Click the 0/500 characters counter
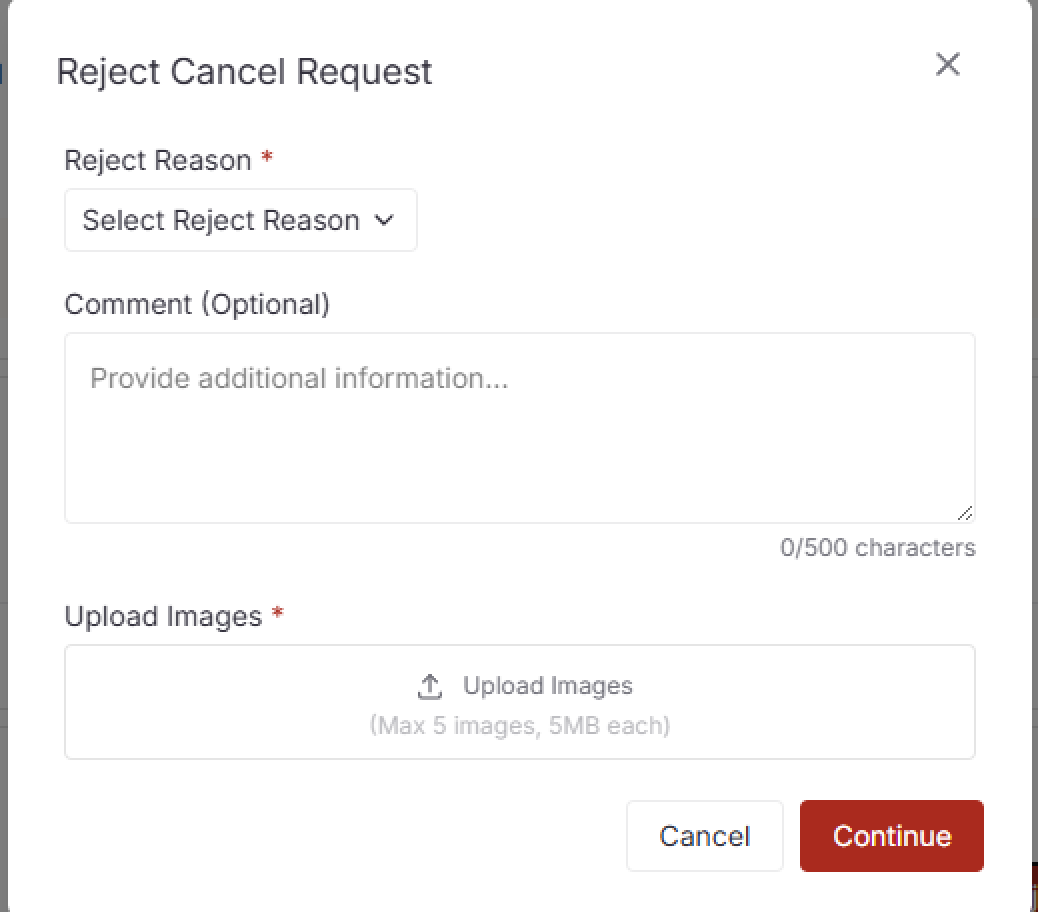Viewport: 1038px width, 912px height. click(878, 547)
